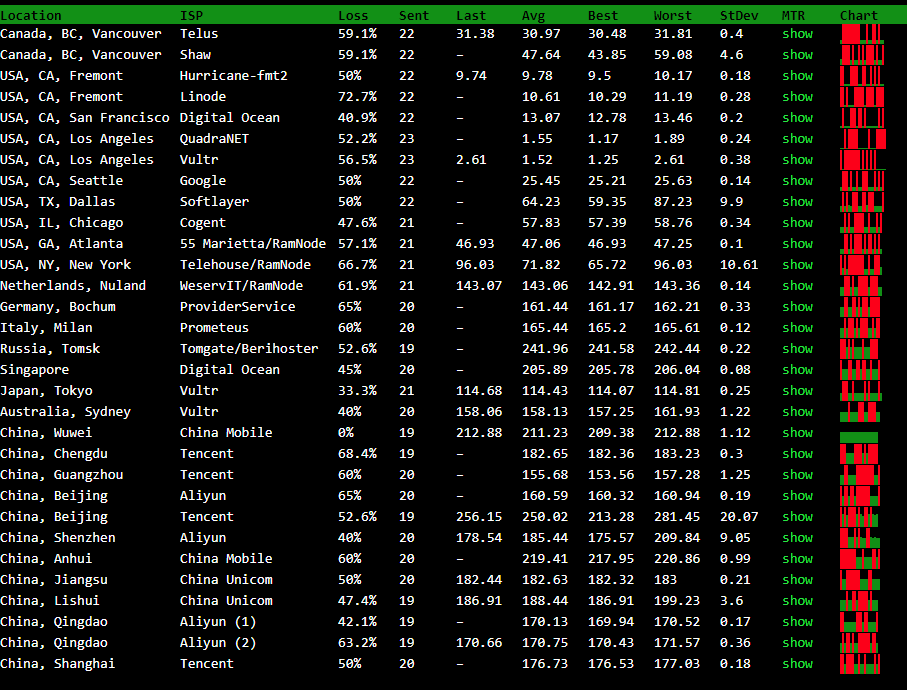907x690 pixels.
Task: Show MTR for Los Angeles QuadraNET
Action: click(x=797, y=139)
